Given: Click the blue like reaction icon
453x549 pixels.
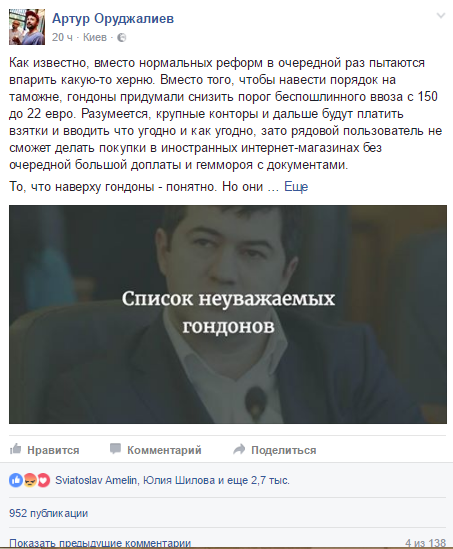Looking at the screenshot, I should (x=16, y=480).
